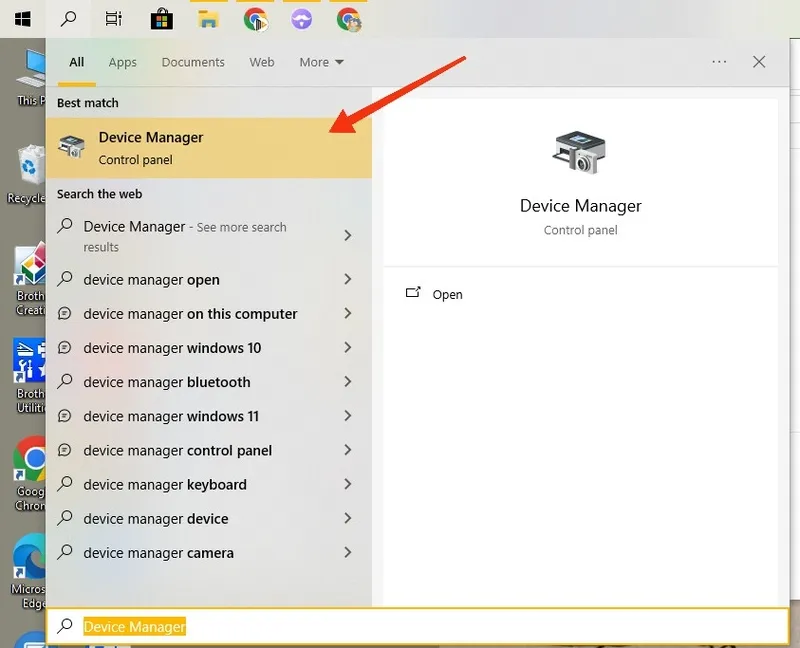Image resolution: width=800 pixels, height=648 pixels.
Task: Close the search panel with X
Action: (759, 62)
